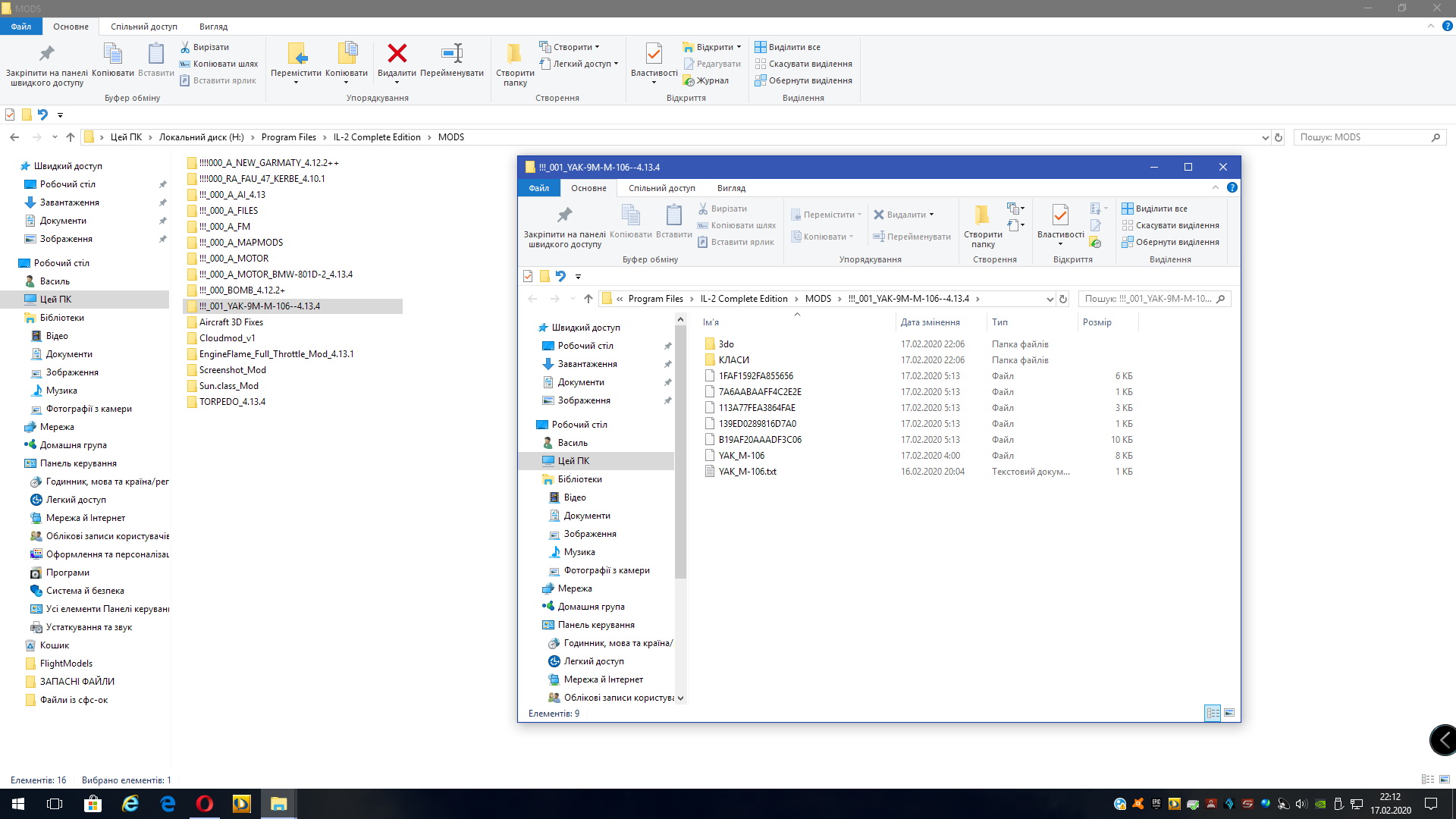This screenshot has height=819, width=1456.
Task: Click Properties (Властивості) icon in main ribbon
Action: coord(654,55)
